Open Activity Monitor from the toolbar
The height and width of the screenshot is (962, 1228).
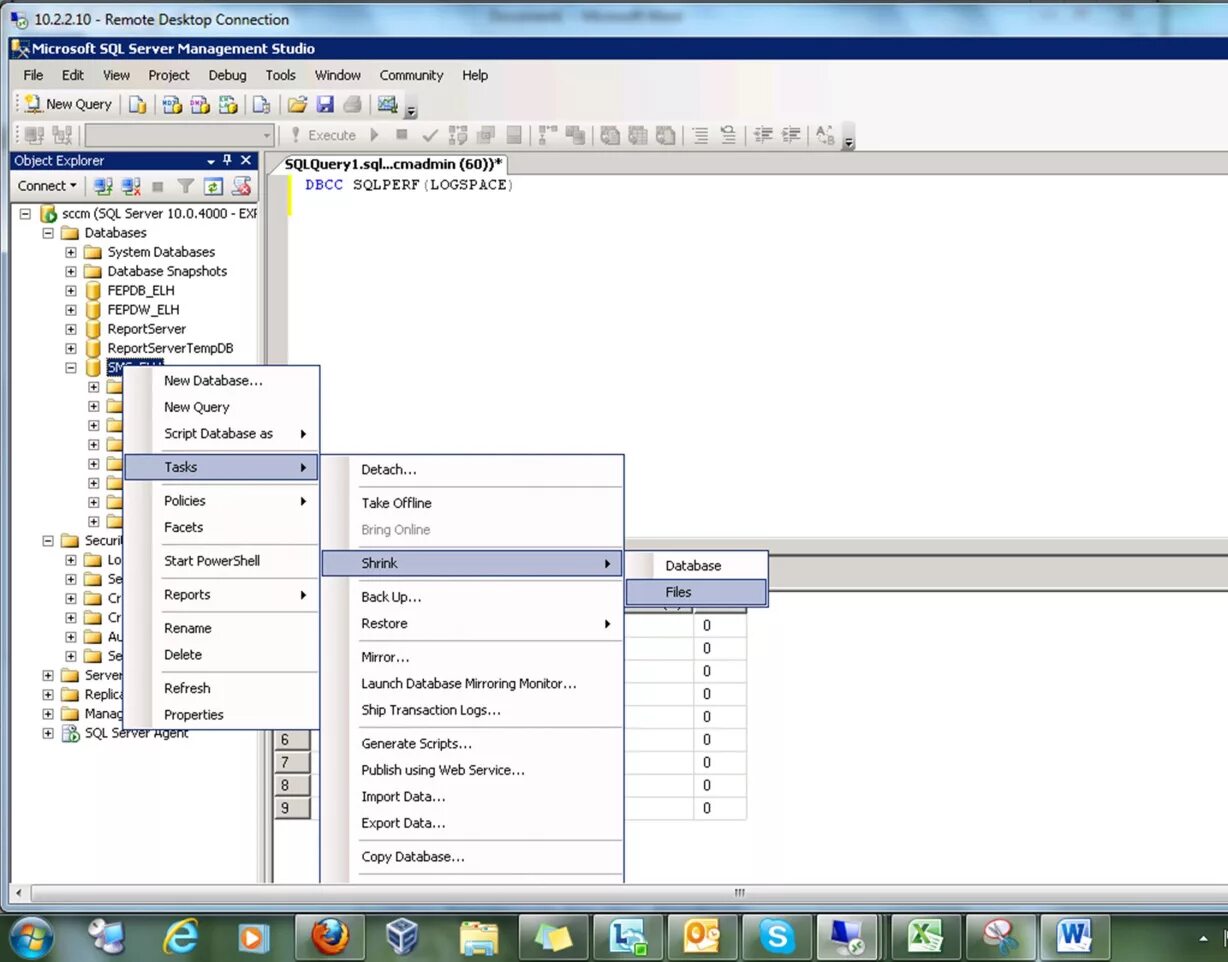(387, 104)
